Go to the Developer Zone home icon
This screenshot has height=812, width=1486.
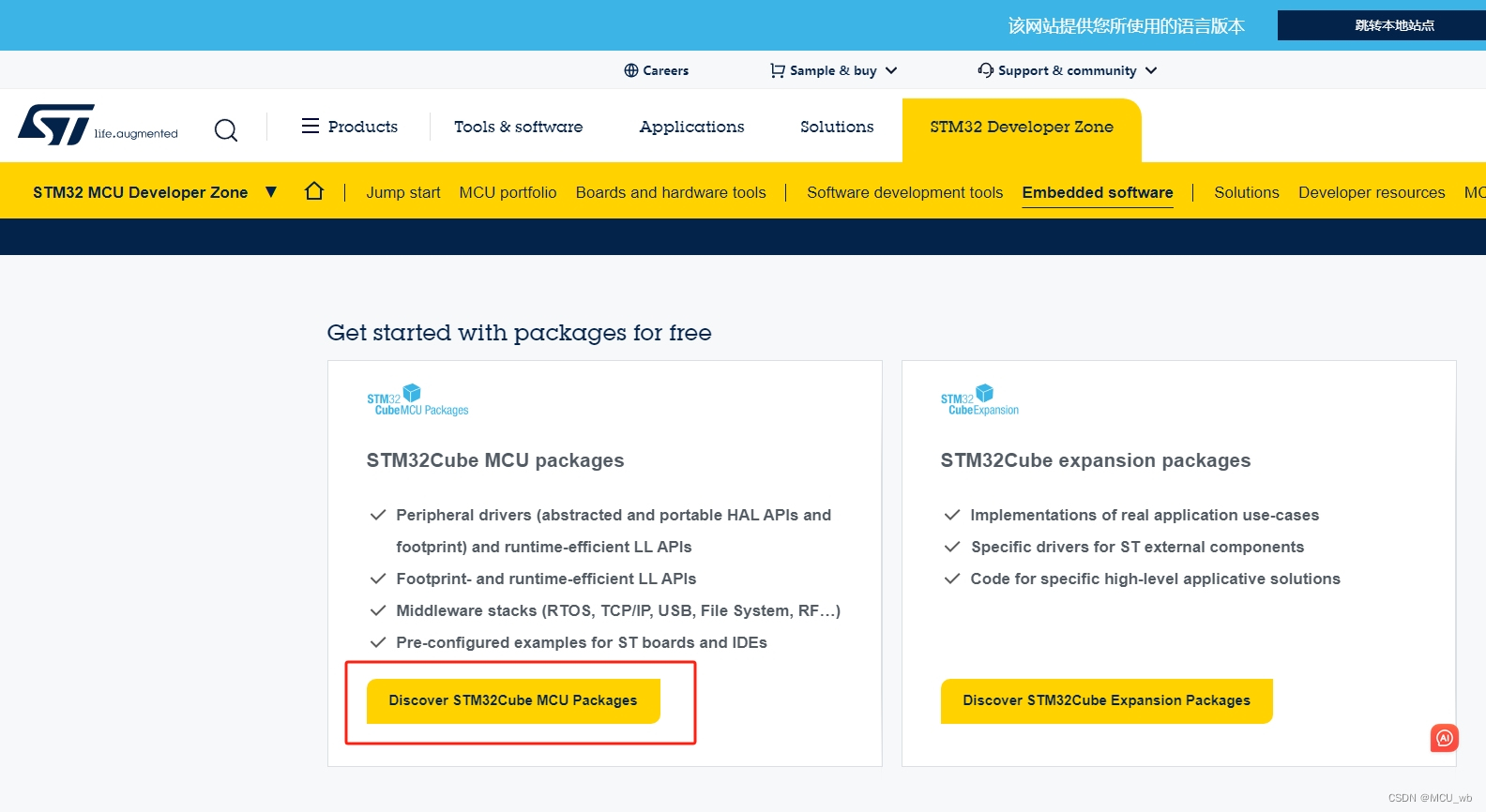coord(314,191)
